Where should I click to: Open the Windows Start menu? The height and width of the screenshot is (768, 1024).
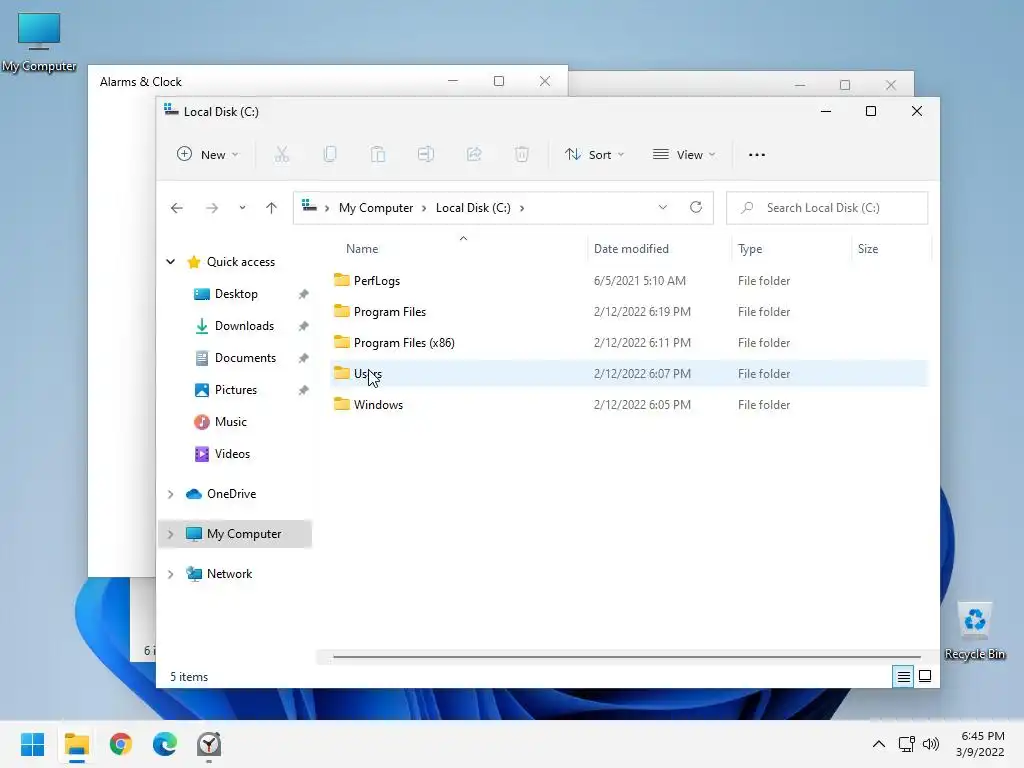coord(32,744)
